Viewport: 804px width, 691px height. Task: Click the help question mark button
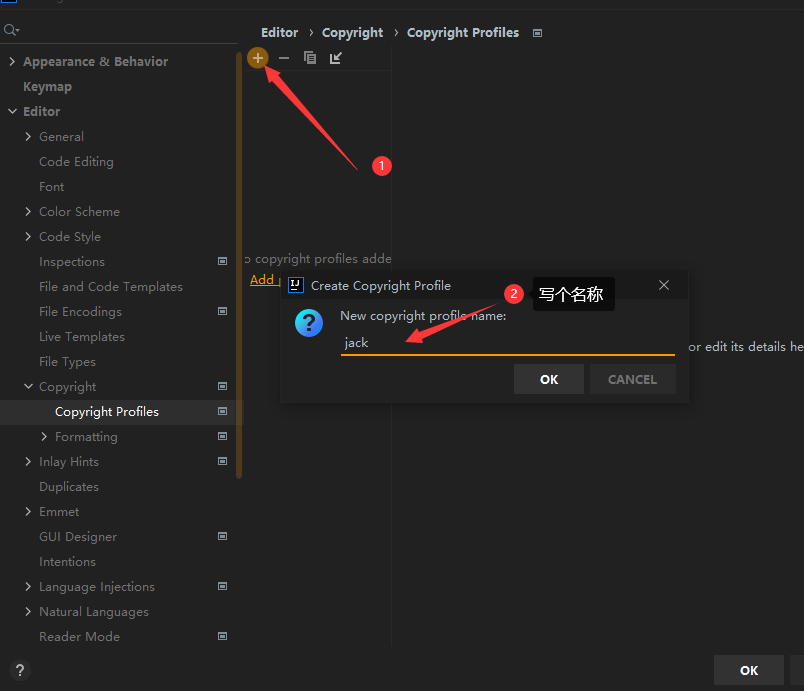click(x=19, y=670)
